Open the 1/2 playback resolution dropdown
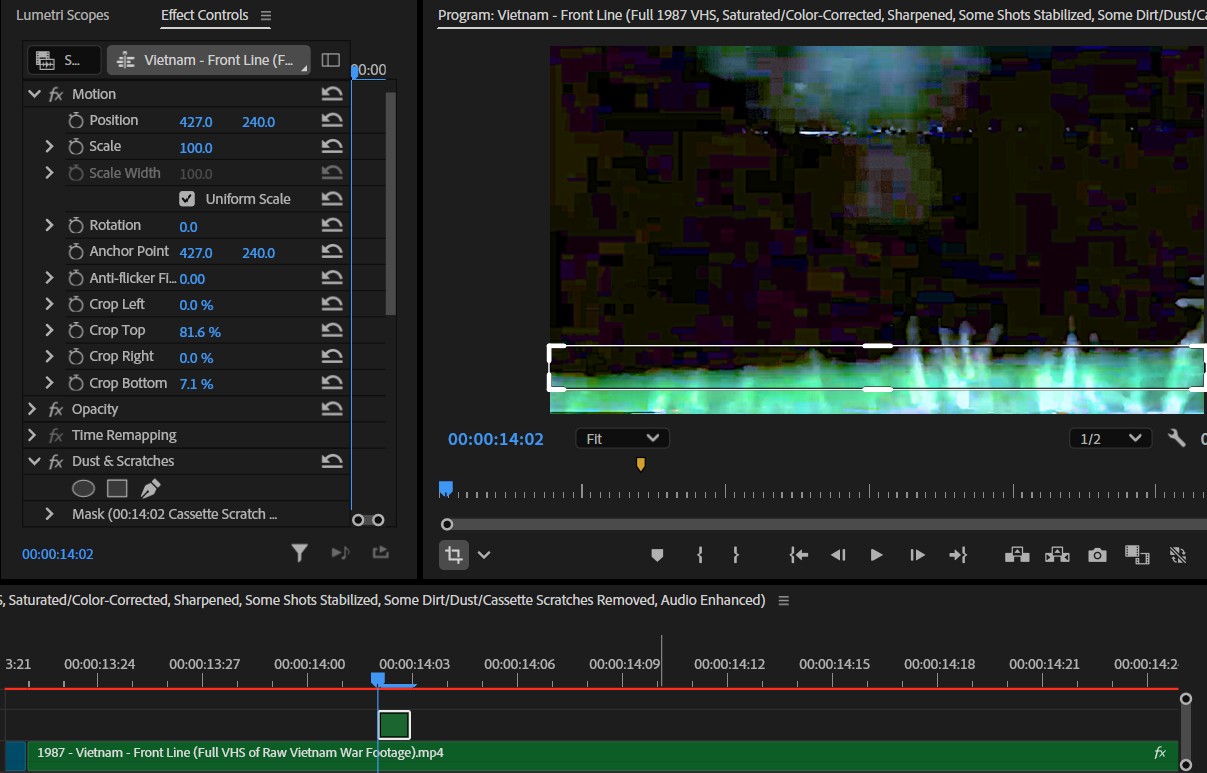Image resolution: width=1207 pixels, height=773 pixels. click(x=1109, y=438)
